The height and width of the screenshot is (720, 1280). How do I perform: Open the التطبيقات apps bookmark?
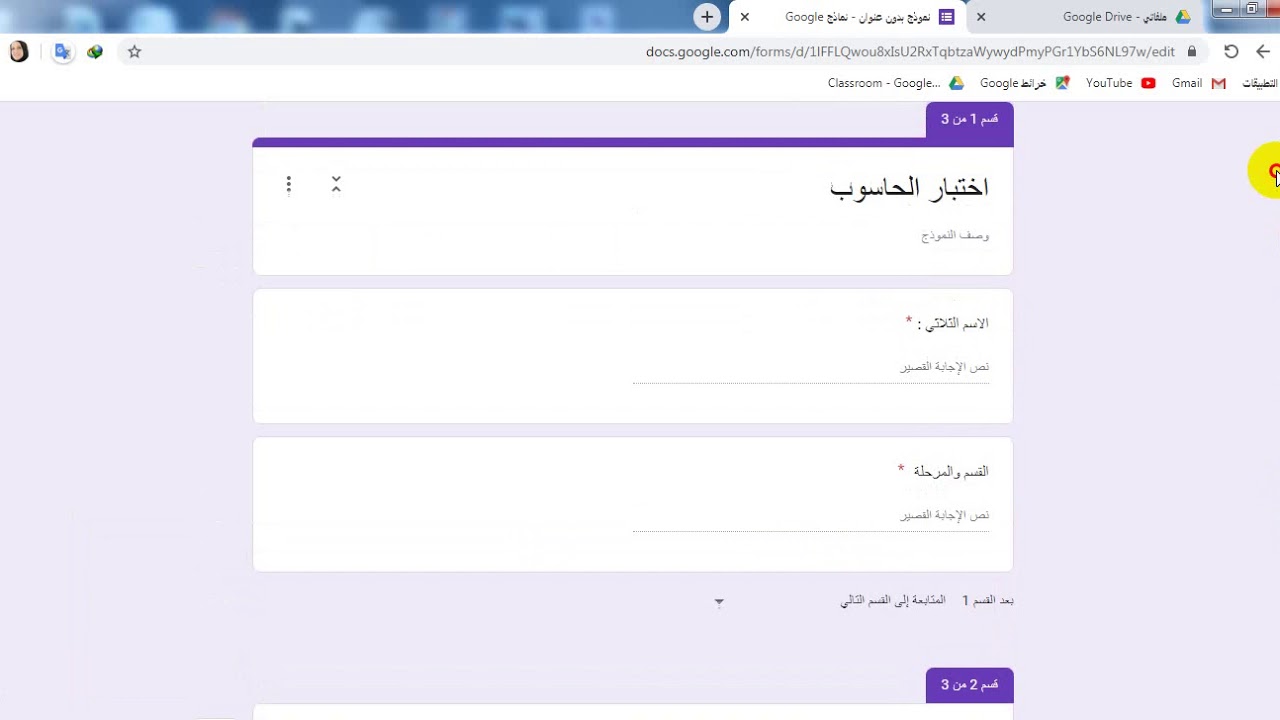1259,83
